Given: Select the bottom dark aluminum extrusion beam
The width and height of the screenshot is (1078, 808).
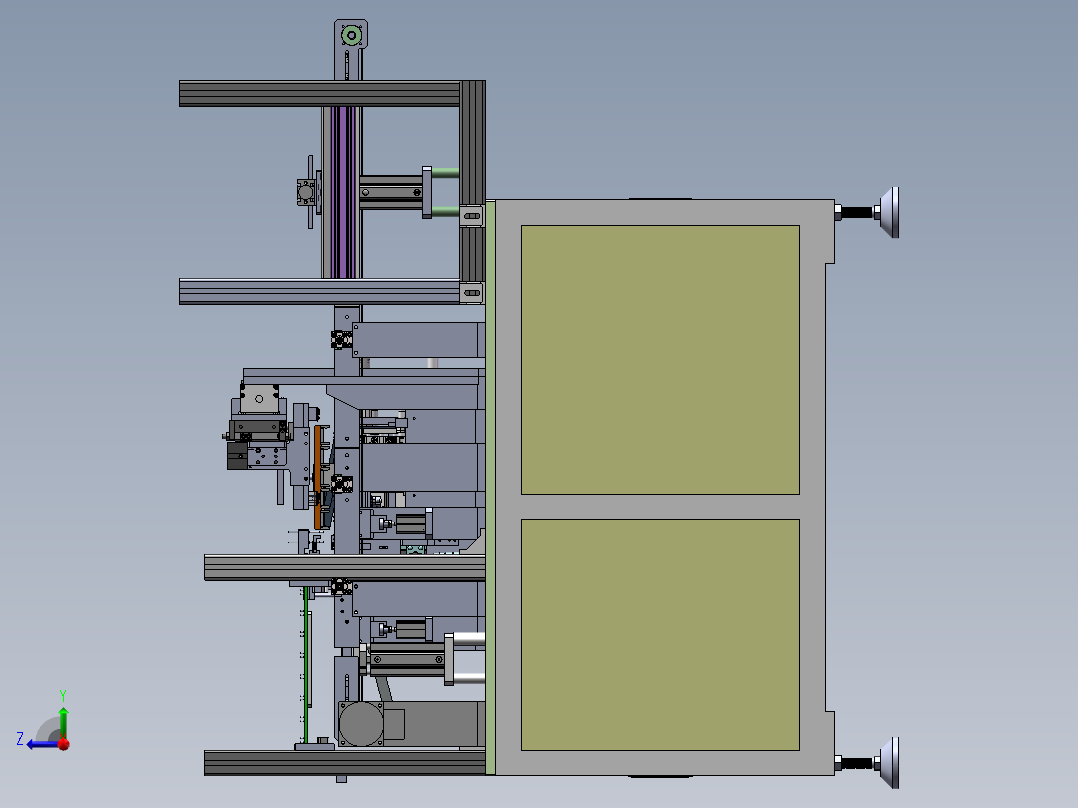Looking at the screenshot, I should pos(344,763).
